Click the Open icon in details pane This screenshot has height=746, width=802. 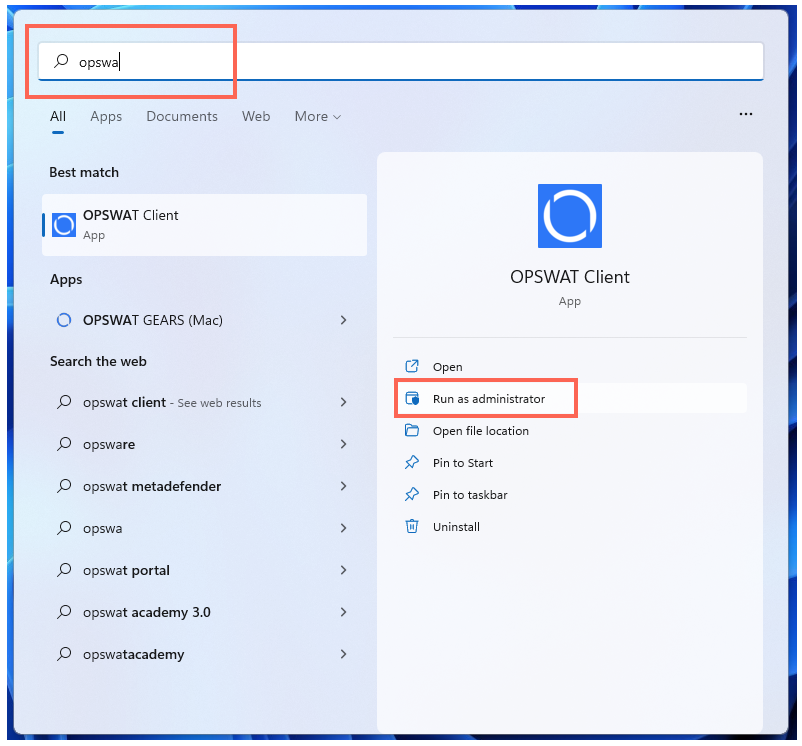tap(412, 366)
